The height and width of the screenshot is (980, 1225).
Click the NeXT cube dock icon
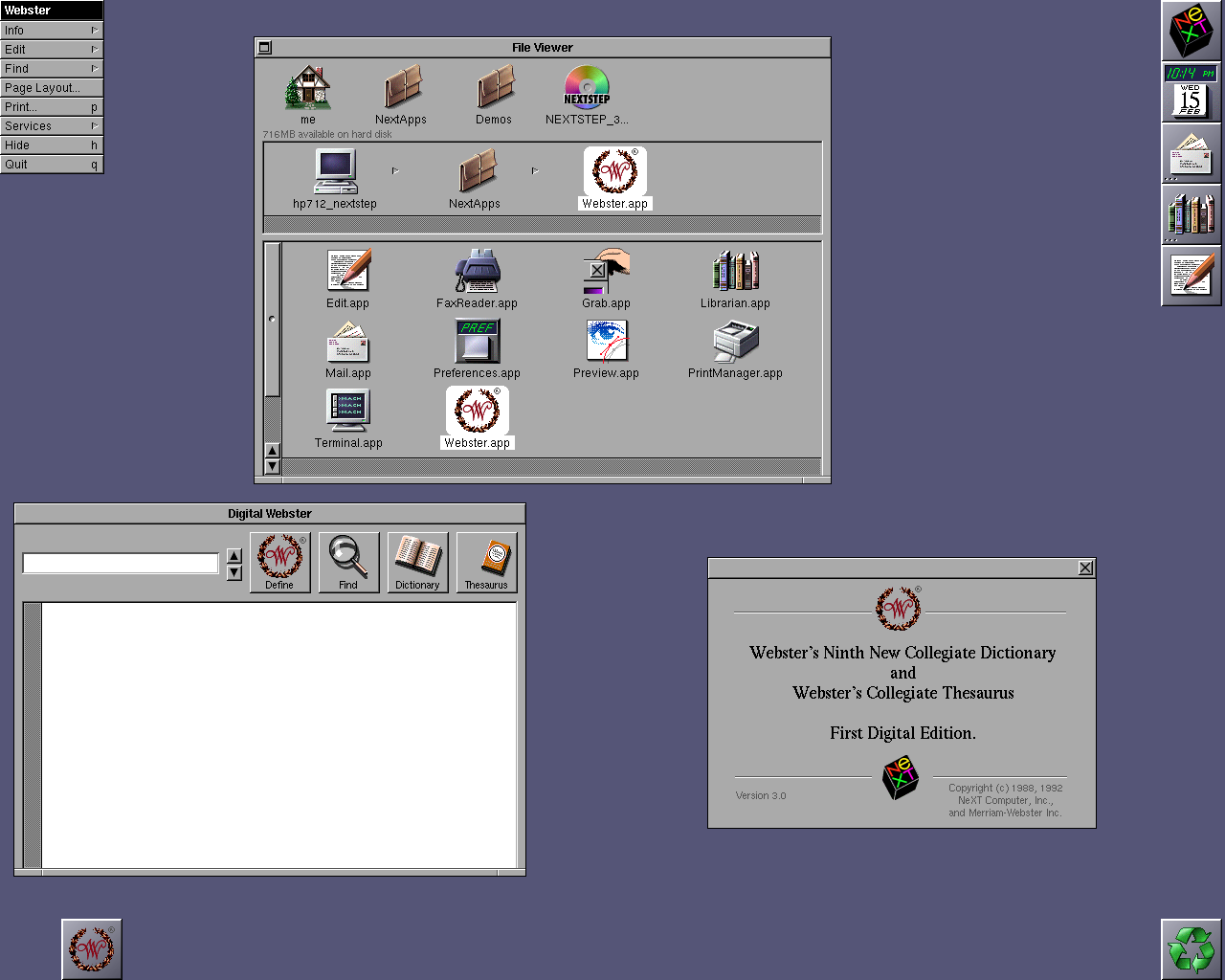pyautogui.click(x=1192, y=31)
